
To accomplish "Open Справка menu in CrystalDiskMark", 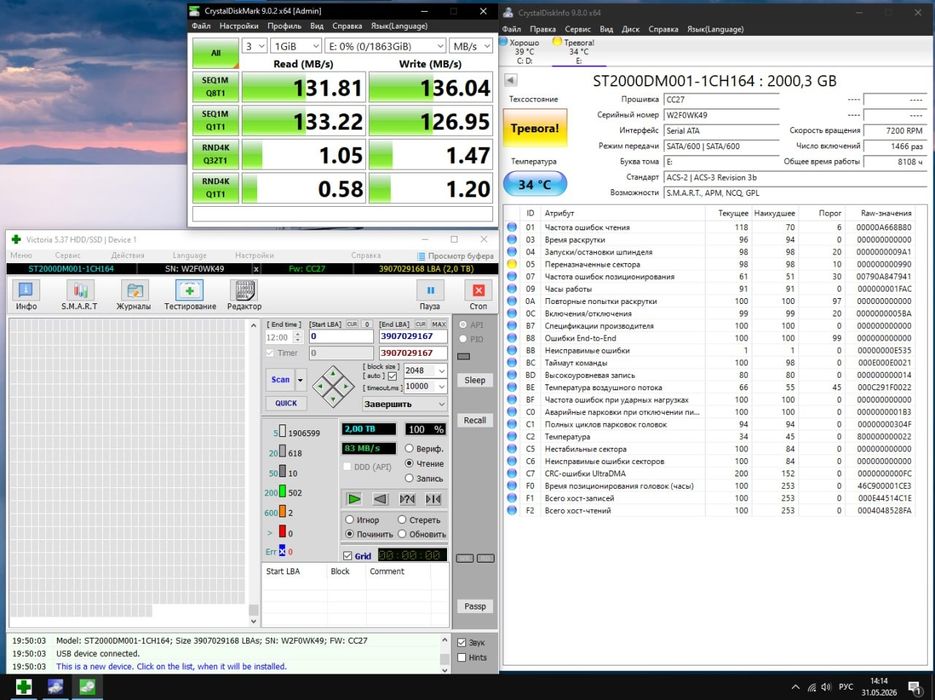I will tap(347, 26).
